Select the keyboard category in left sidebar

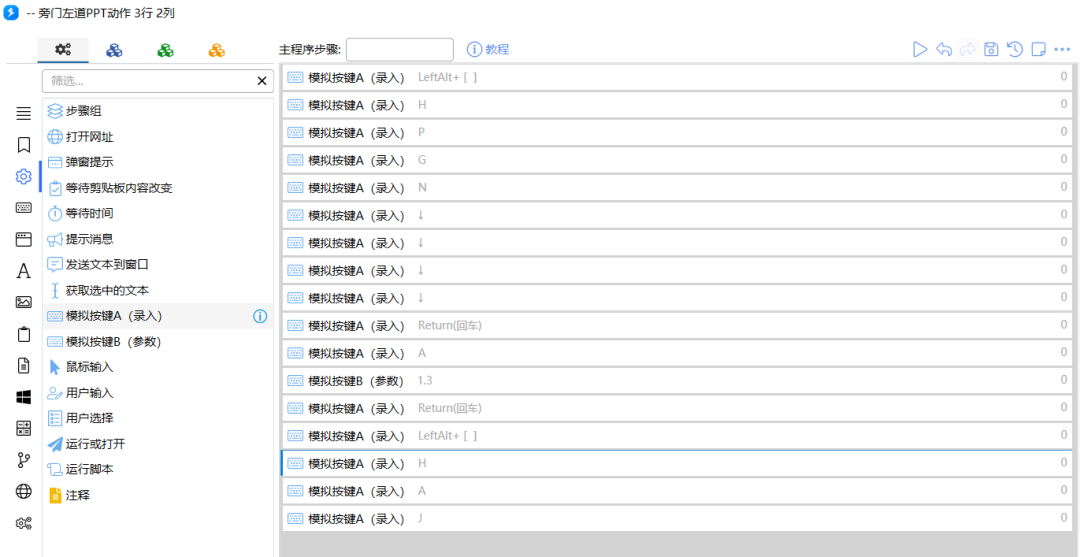click(x=23, y=208)
